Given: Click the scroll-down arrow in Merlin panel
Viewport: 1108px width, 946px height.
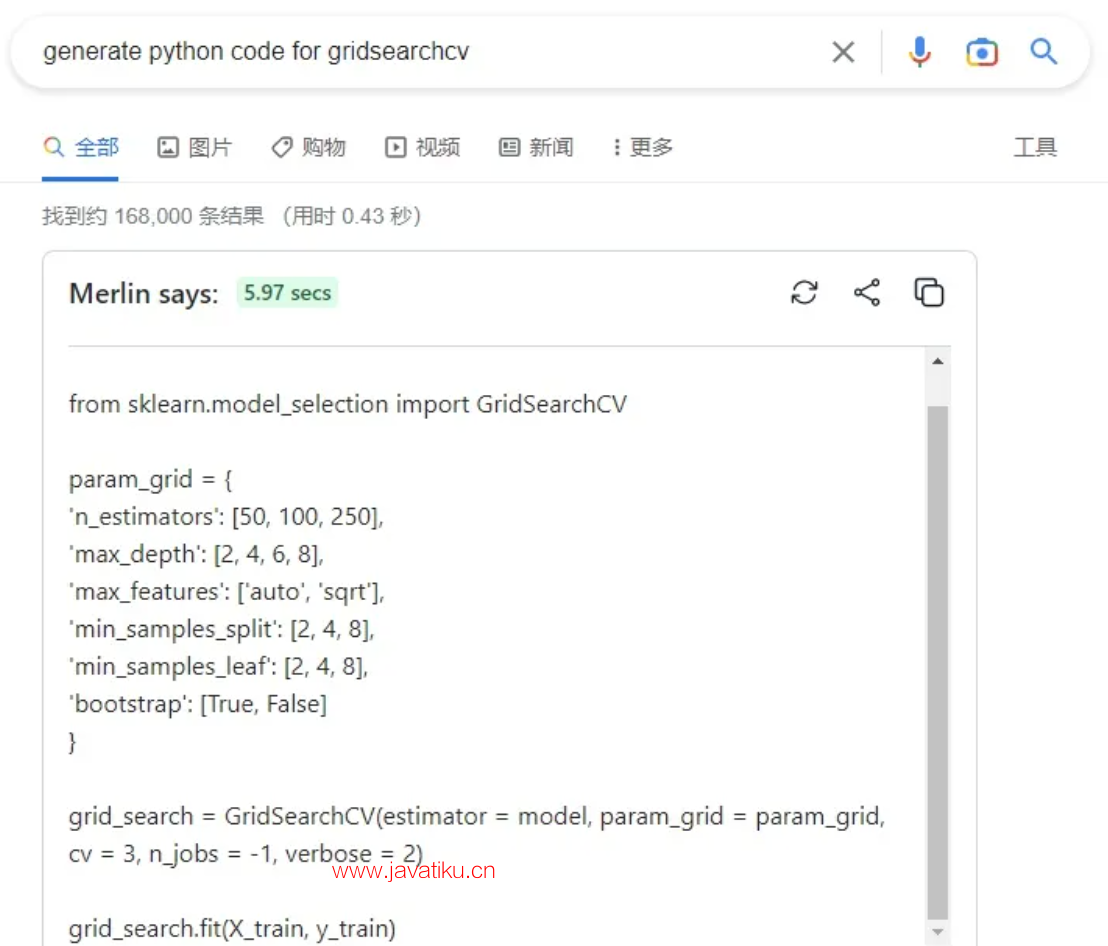Looking at the screenshot, I should (938, 932).
